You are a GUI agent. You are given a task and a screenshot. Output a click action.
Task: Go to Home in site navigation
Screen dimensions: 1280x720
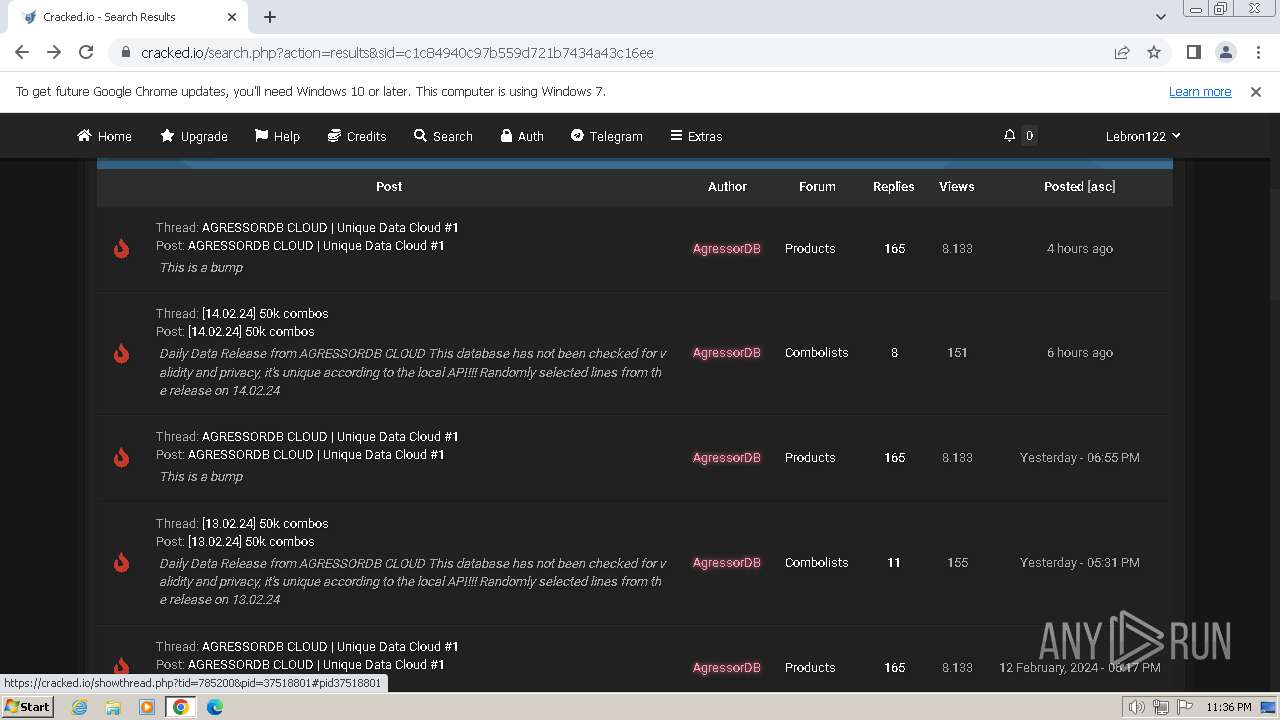(104, 136)
